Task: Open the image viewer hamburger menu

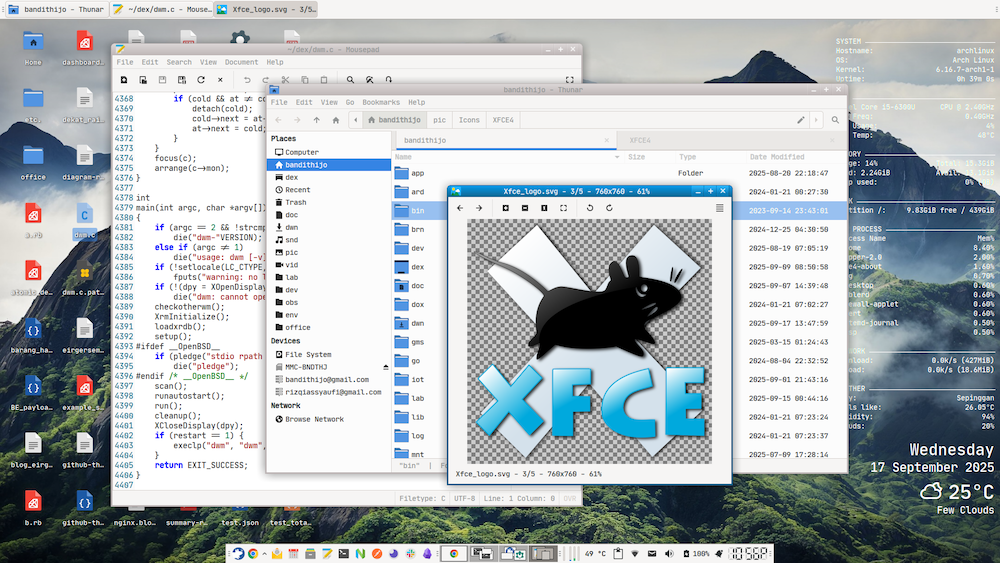Action: (719, 208)
